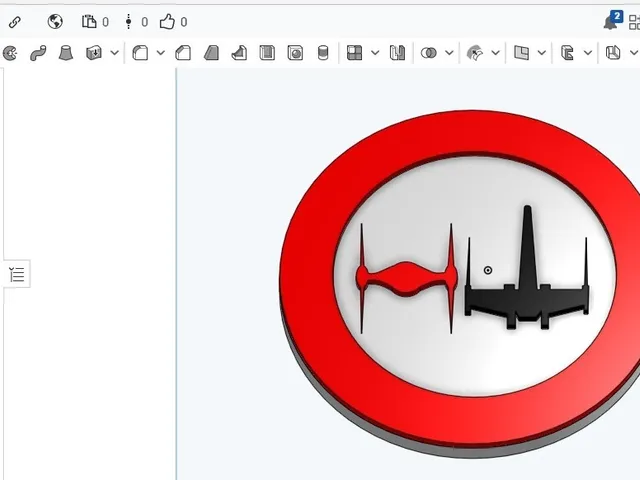Select the Hole tool
This screenshot has width=640, height=480.
coord(295,53)
